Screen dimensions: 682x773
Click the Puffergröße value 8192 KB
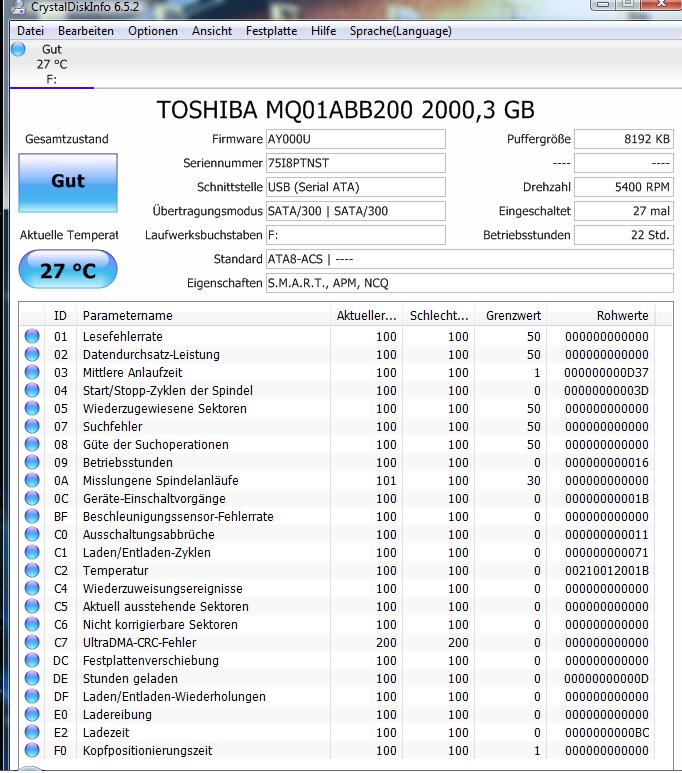pos(624,139)
